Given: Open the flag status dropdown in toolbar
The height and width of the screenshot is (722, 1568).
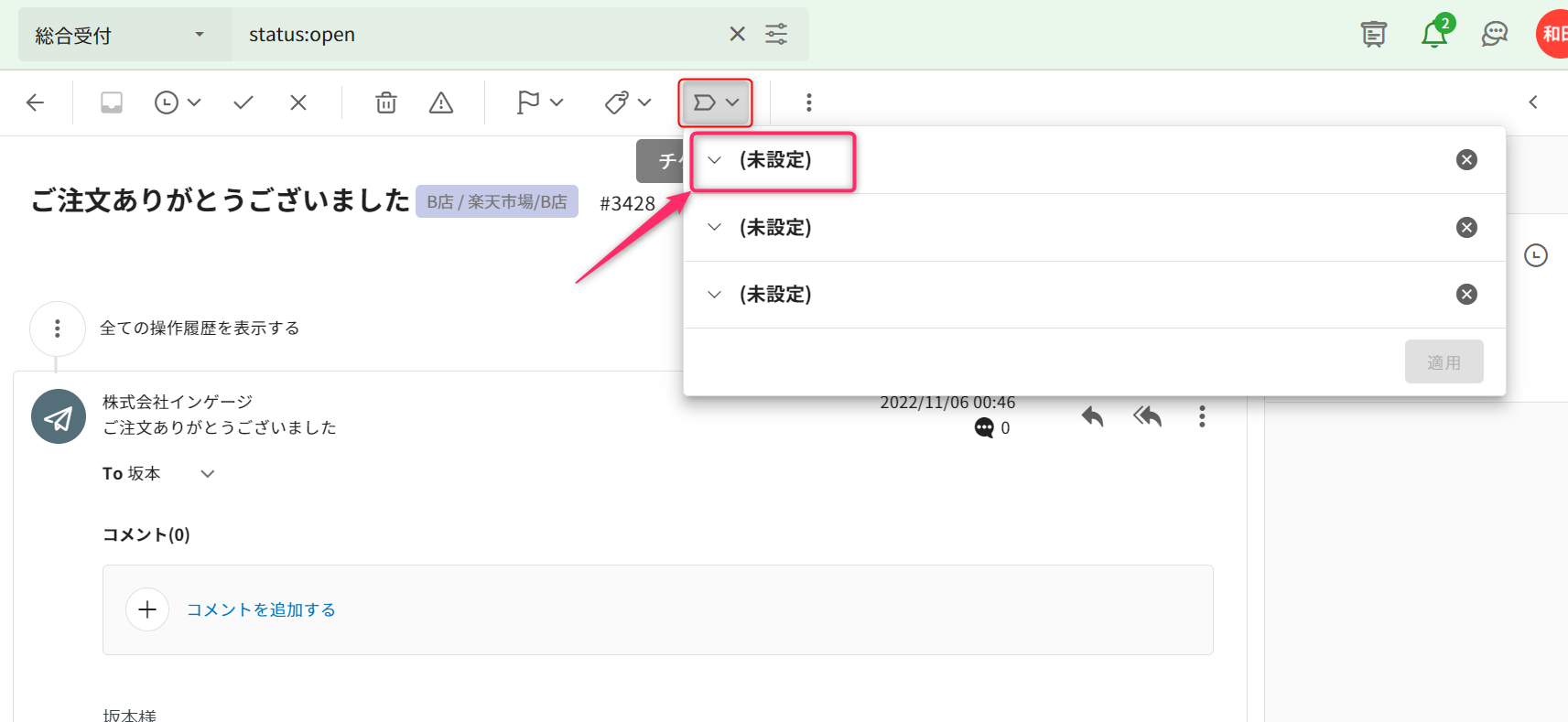Looking at the screenshot, I should [539, 102].
